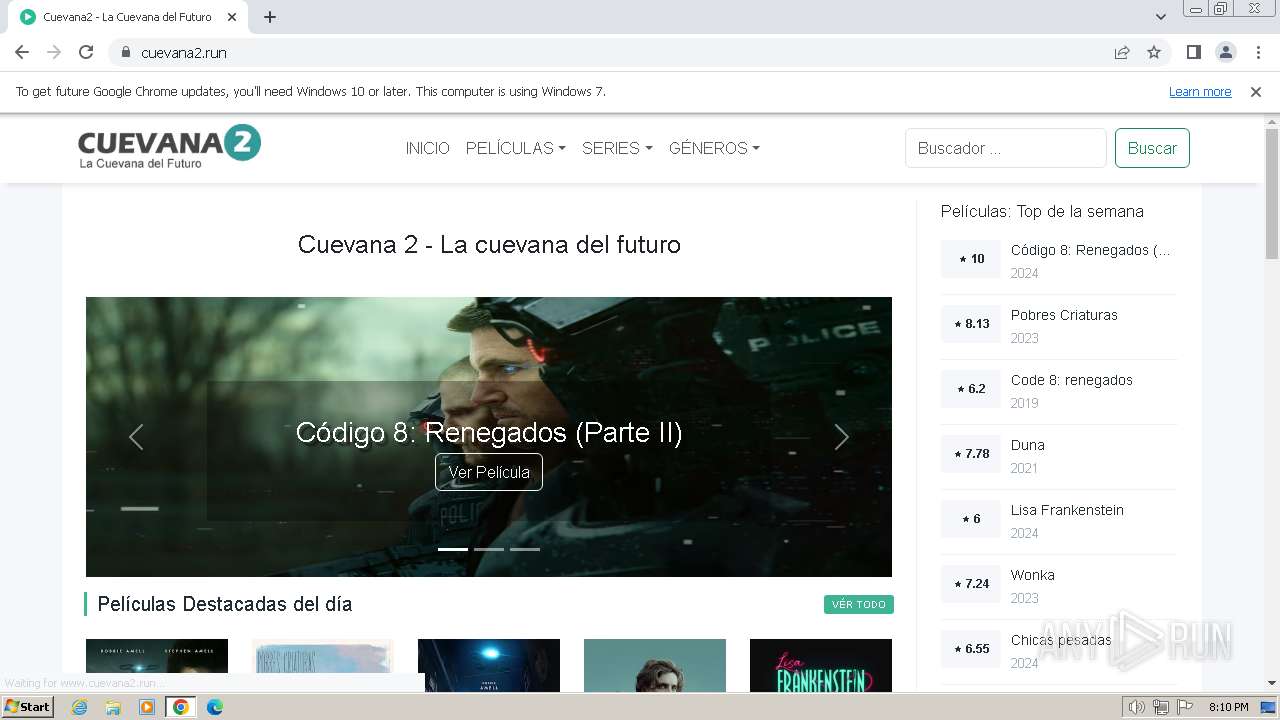Click the padlock site info icon
This screenshot has width=1280, height=720.
126,52
